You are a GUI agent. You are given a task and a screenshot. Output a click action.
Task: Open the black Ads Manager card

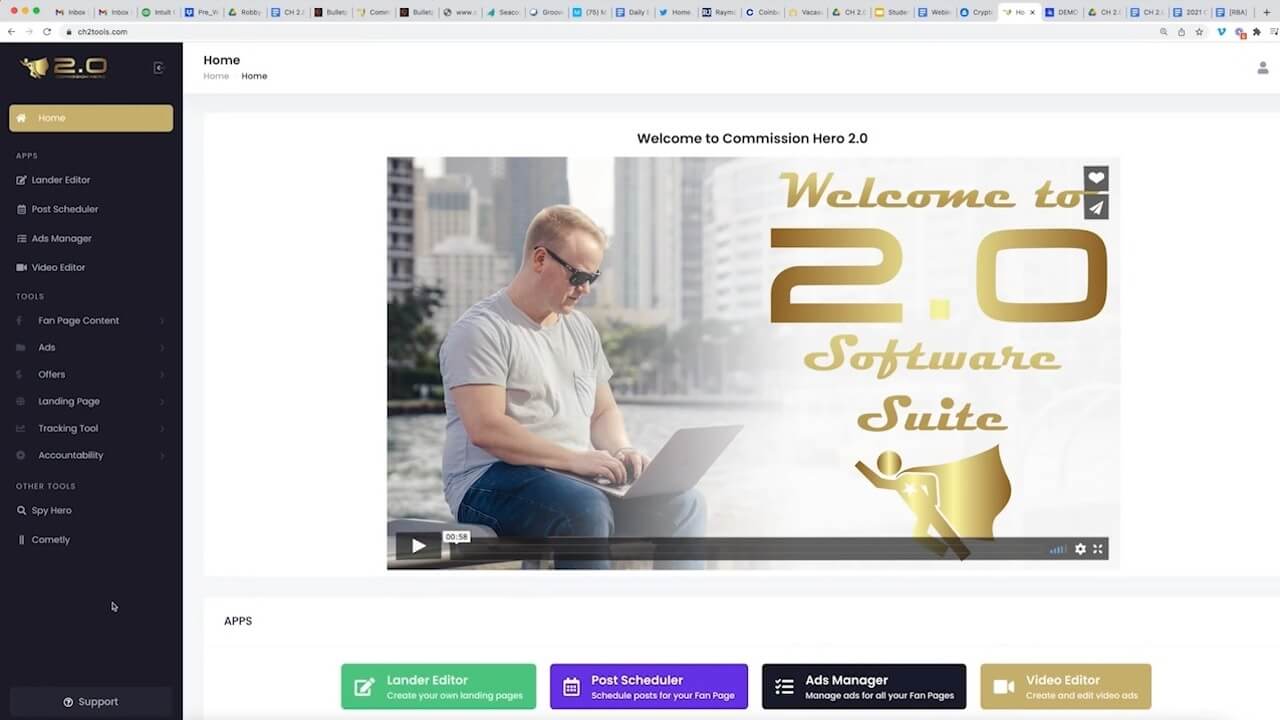pos(864,687)
